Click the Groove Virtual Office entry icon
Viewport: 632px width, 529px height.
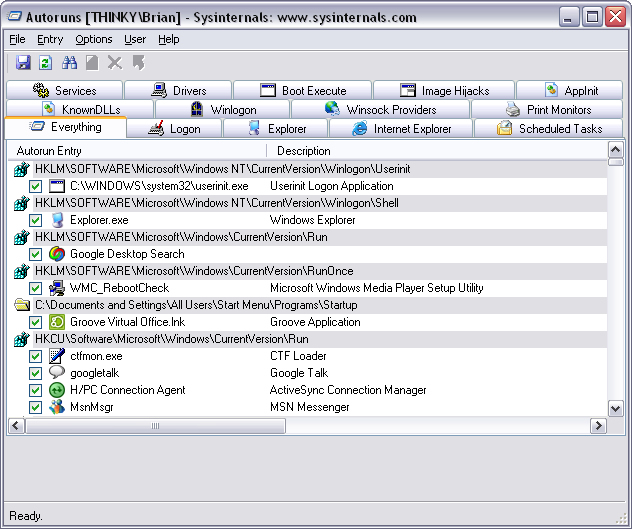(x=57, y=322)
